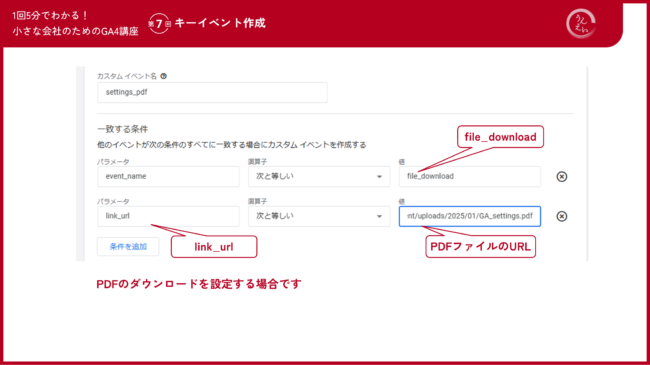Click the help icon beside カスタム イベント名
This screenshot has height=365, width=650.
coord(163,76)
